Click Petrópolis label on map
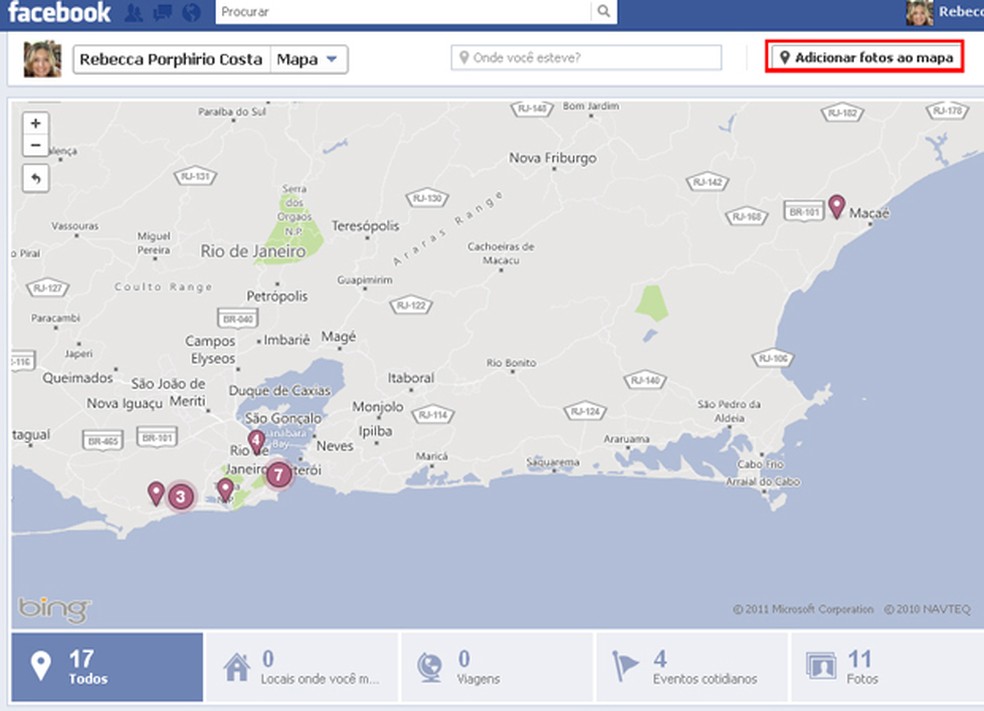The width and height of the screenshot is (984, 711). (x=277, y=296)
